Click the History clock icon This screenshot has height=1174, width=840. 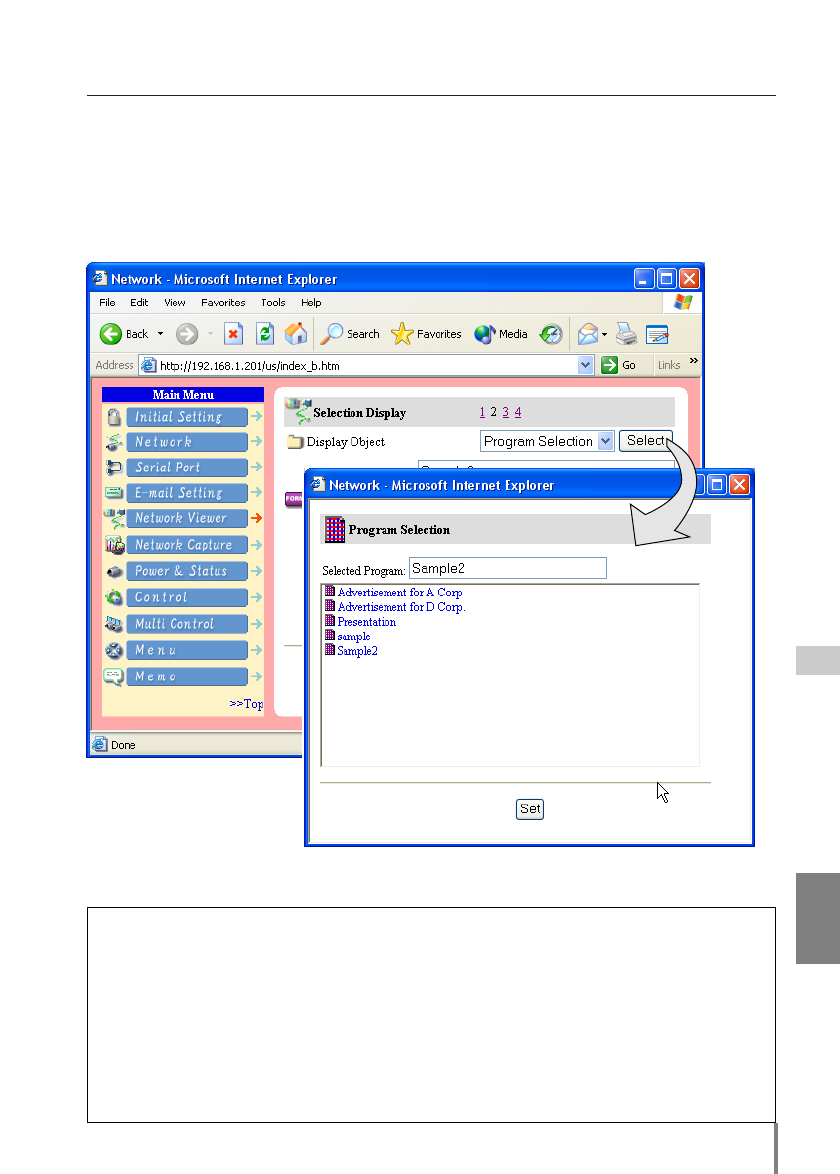click(x=552, y=334)
